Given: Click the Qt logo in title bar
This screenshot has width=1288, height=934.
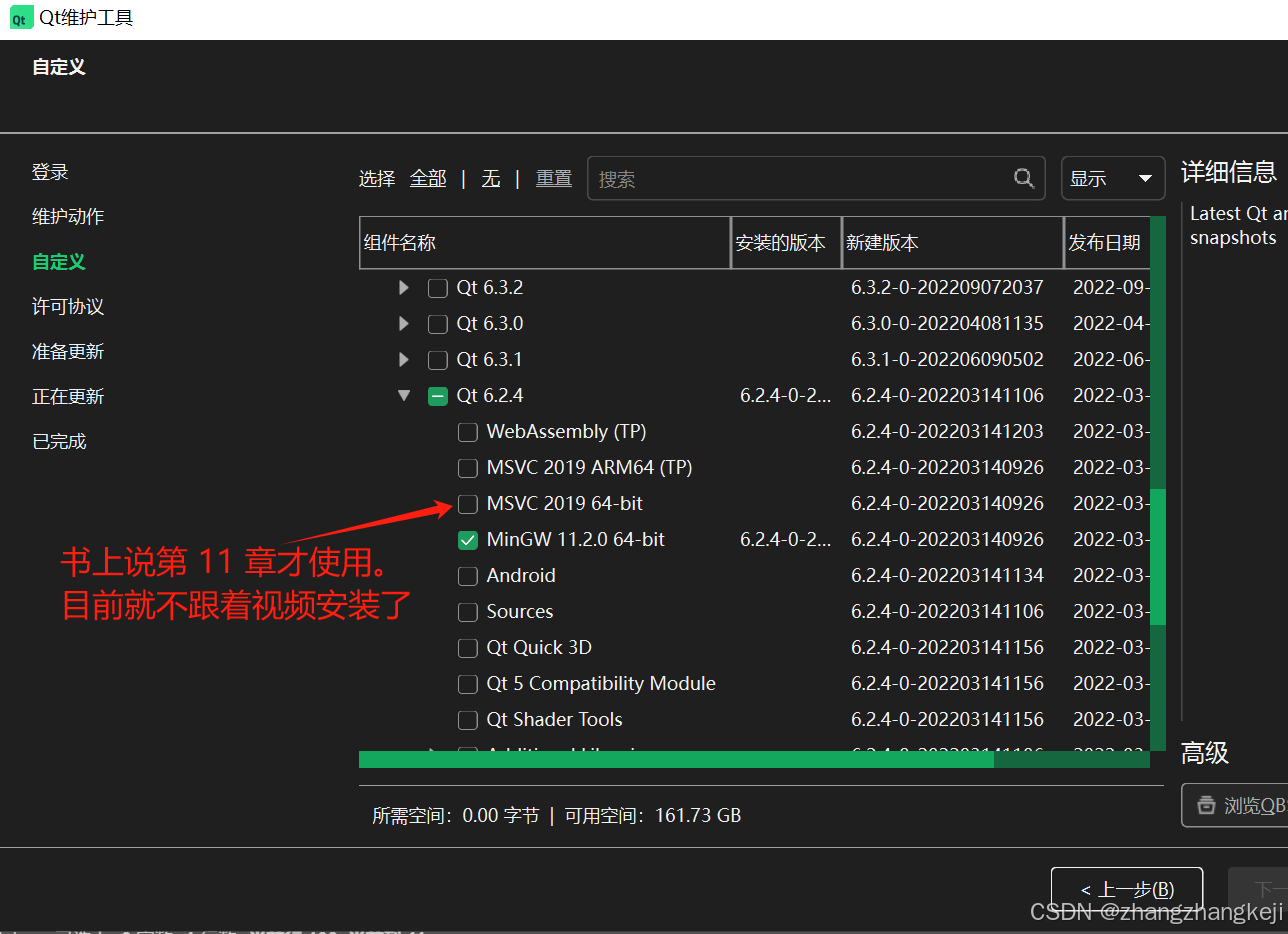Looking at the screenshot, I should (21, 18).
